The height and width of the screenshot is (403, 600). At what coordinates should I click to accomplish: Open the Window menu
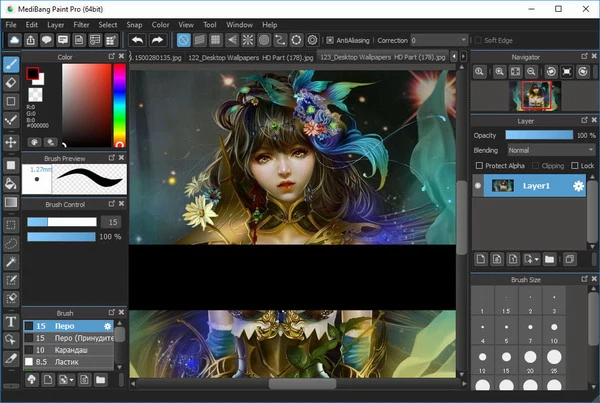coord(239,25)
